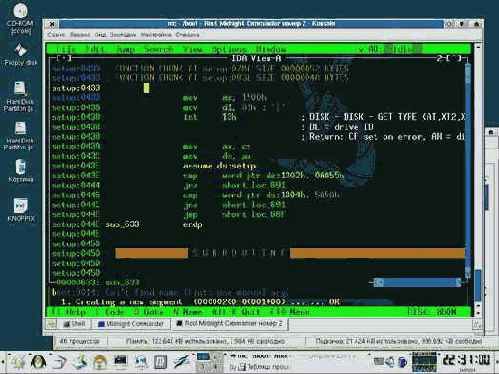Open the KNOPPIX desktop icon
The width and height of the screenshot is (499, 374).
[x=21, y=210]
